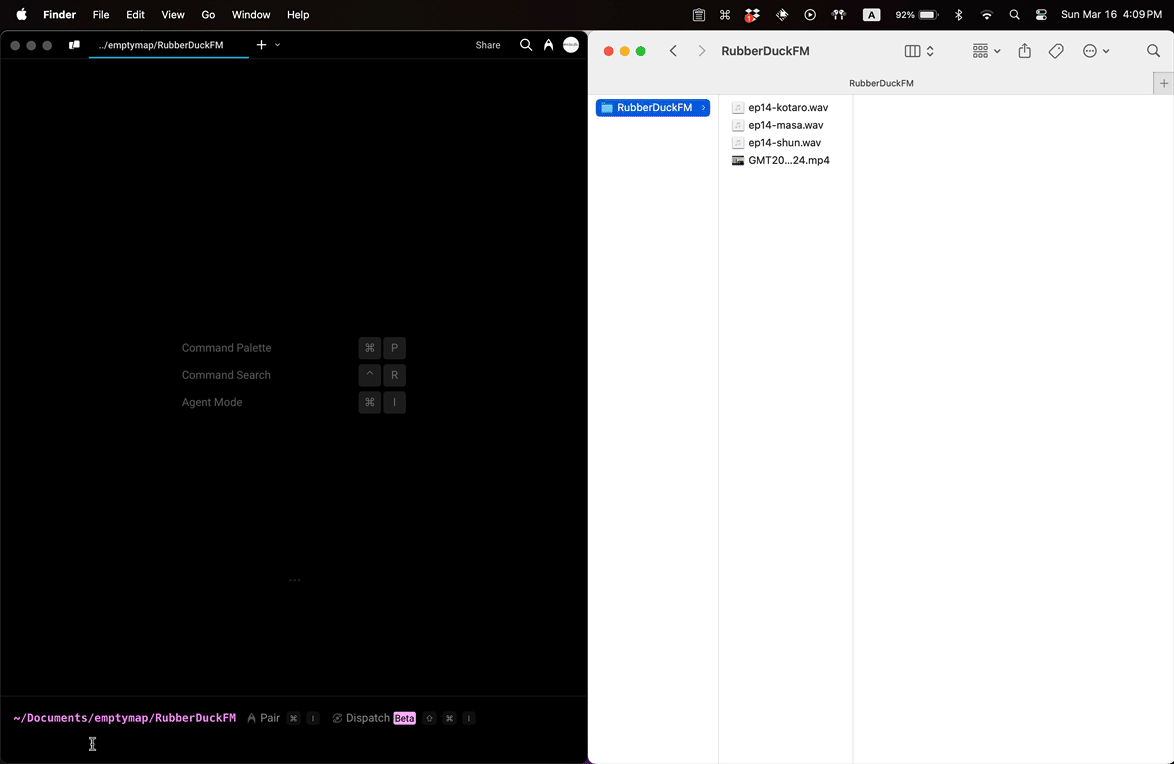Click the ~/Documents/emptymap/RubberDuckFM path prompt
Viewport: 1174px width, 764px height.
point(124,718)
